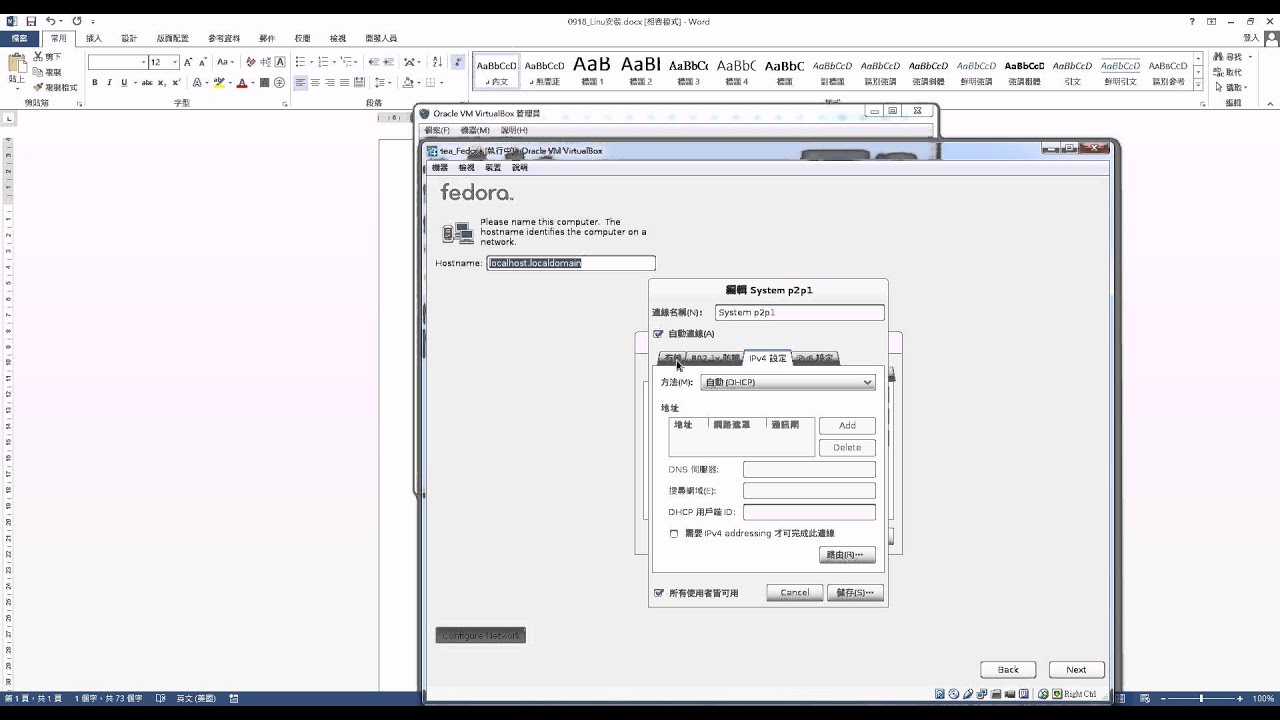Open the highlight color dropdown arrow

pos(230,83)
